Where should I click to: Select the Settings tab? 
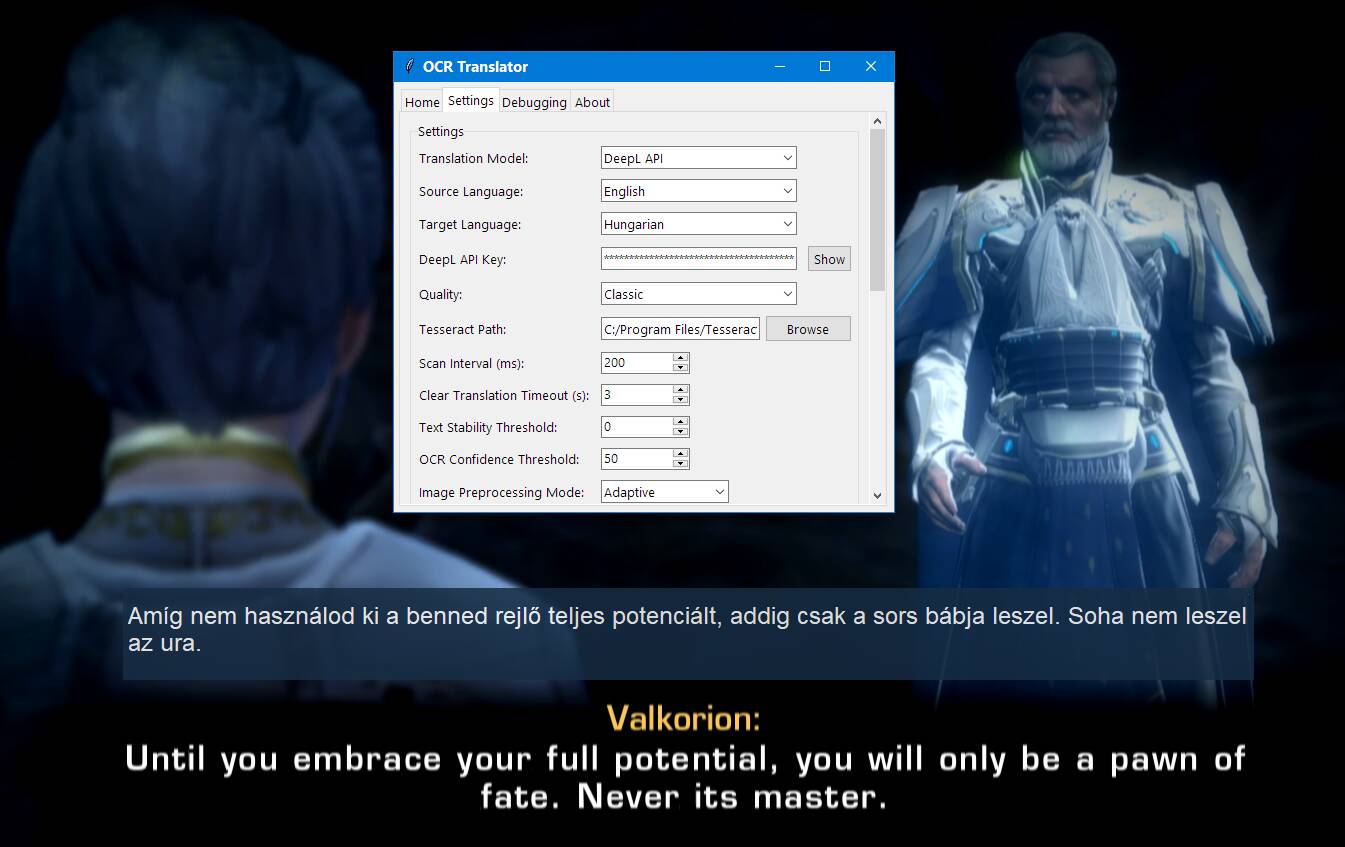tap(471, 100)
